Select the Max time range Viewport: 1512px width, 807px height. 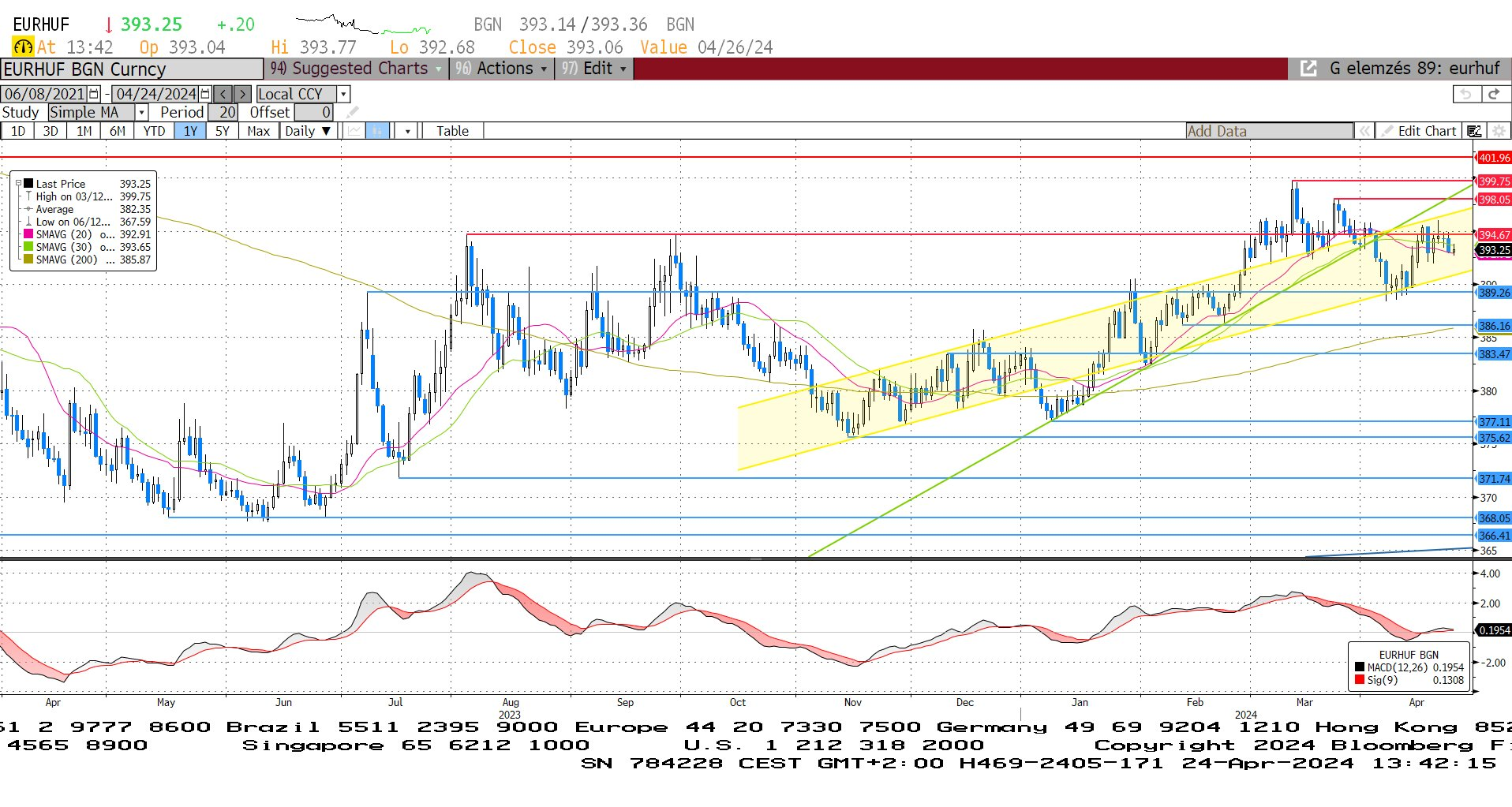(x=258, y=131)
